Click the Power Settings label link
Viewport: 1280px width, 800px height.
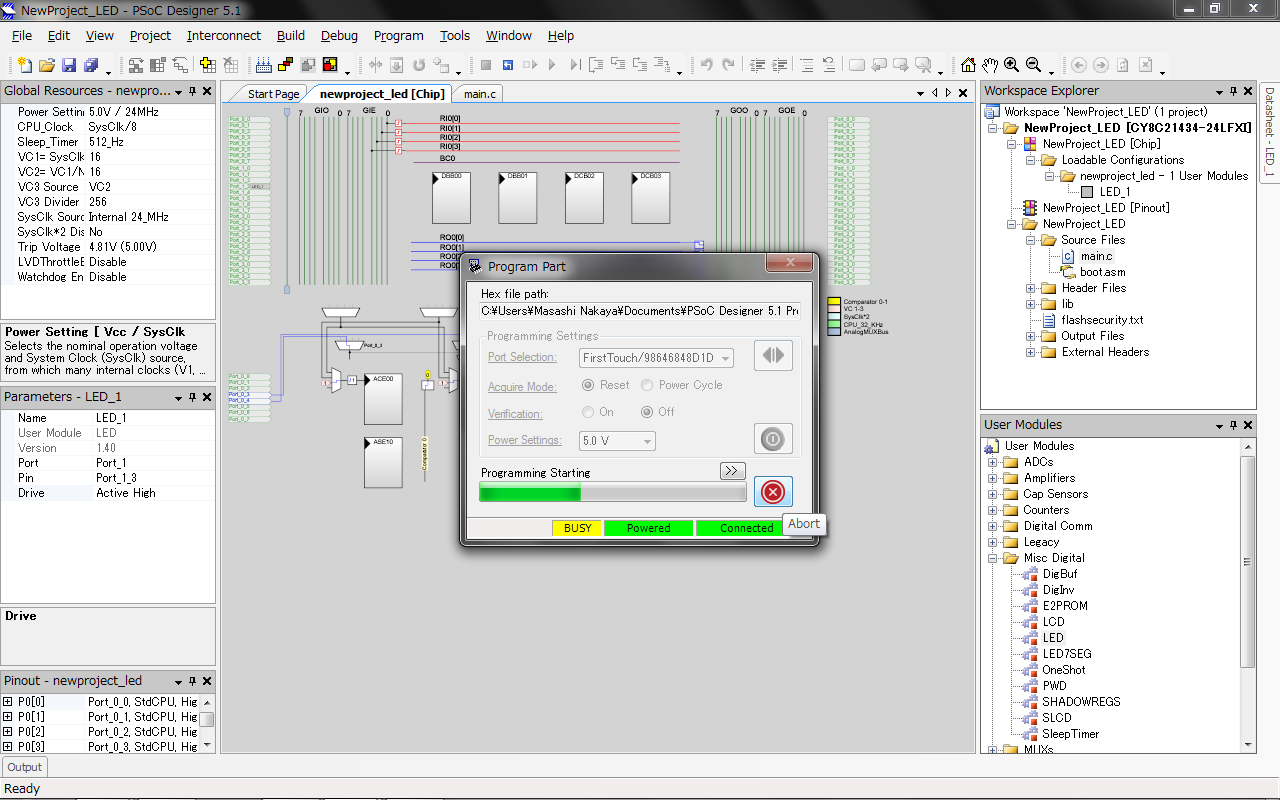[x=524, y=440]
